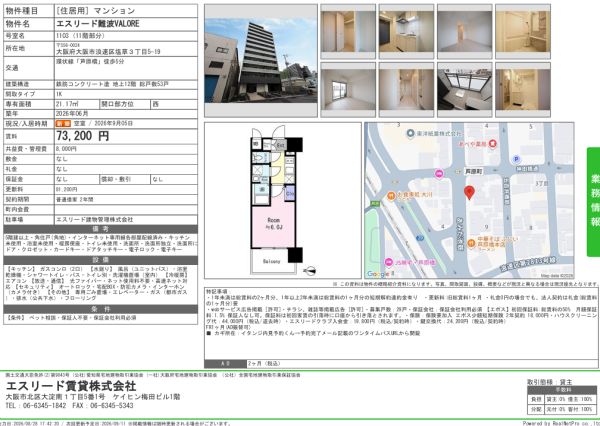Click the 8,000円 management fee value

point(67,149)
